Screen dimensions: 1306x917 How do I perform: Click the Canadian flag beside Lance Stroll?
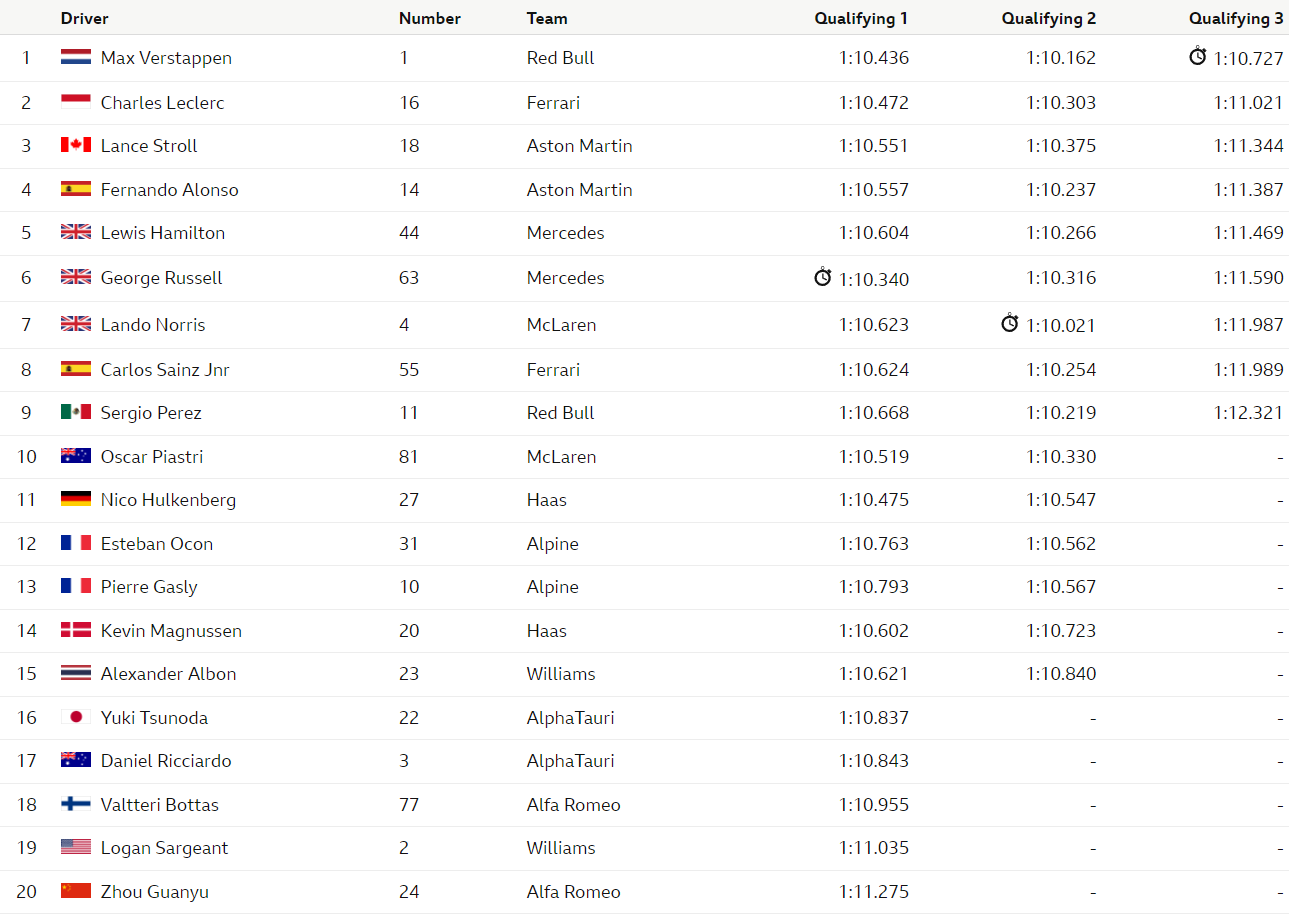click(x=76, y=145)
